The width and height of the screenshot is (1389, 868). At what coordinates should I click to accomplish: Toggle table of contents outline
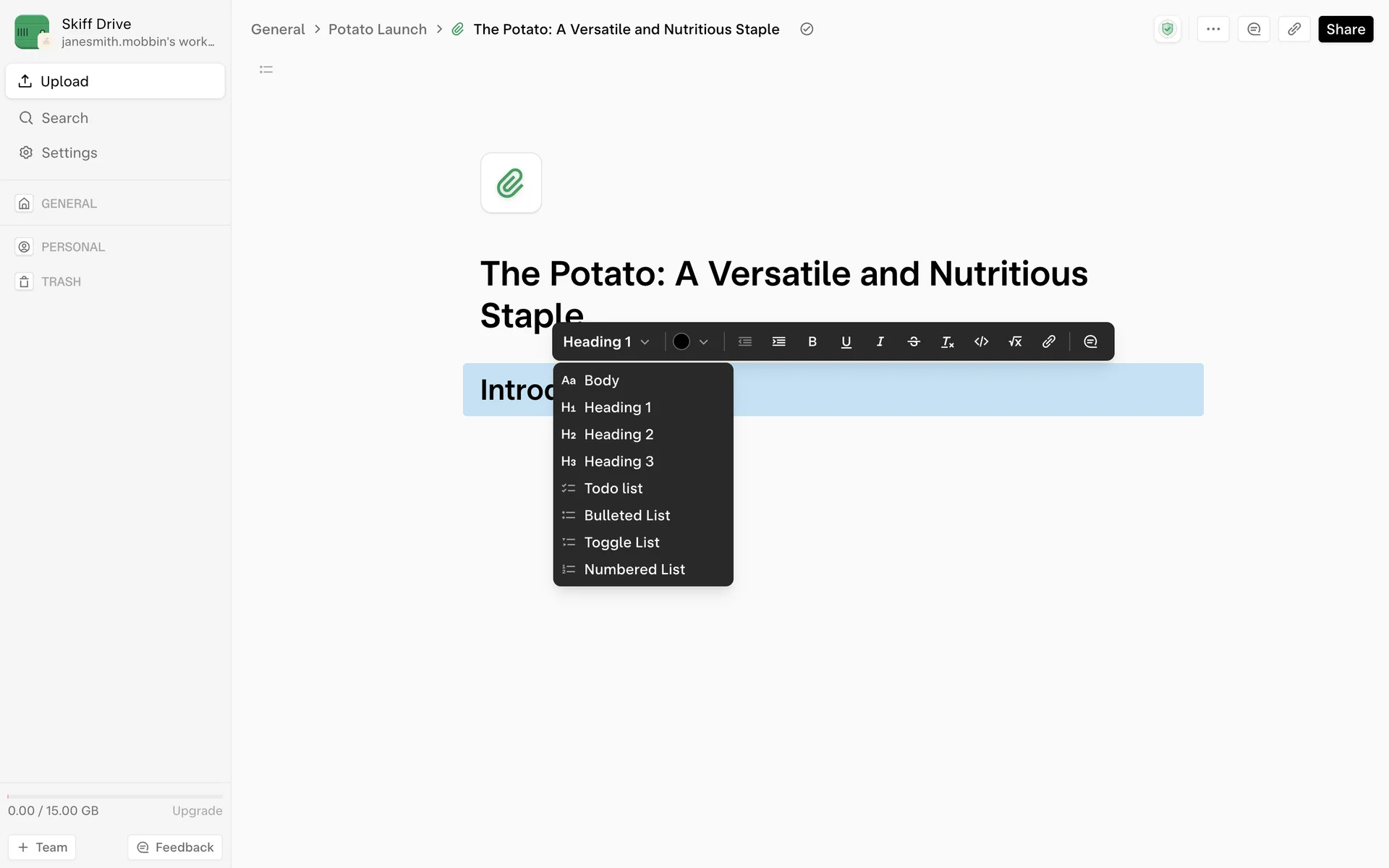[266, 69]
